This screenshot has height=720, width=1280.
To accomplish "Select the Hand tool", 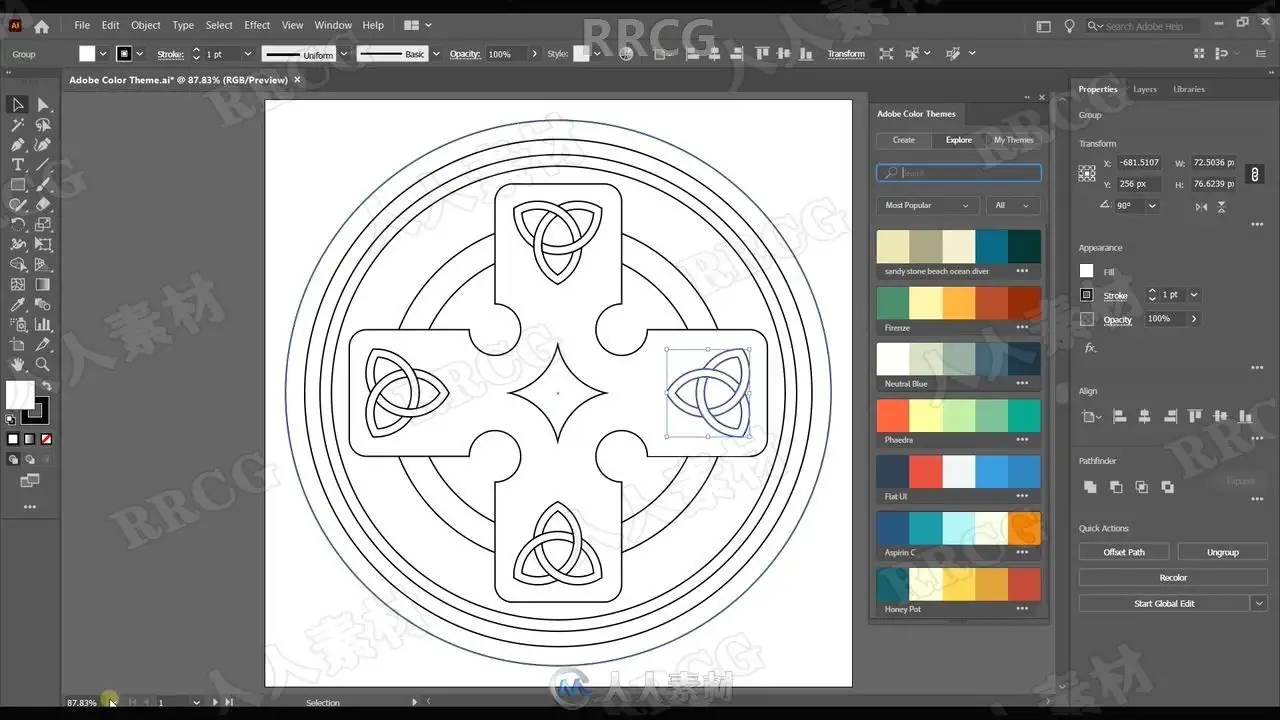I will (17, 365).
